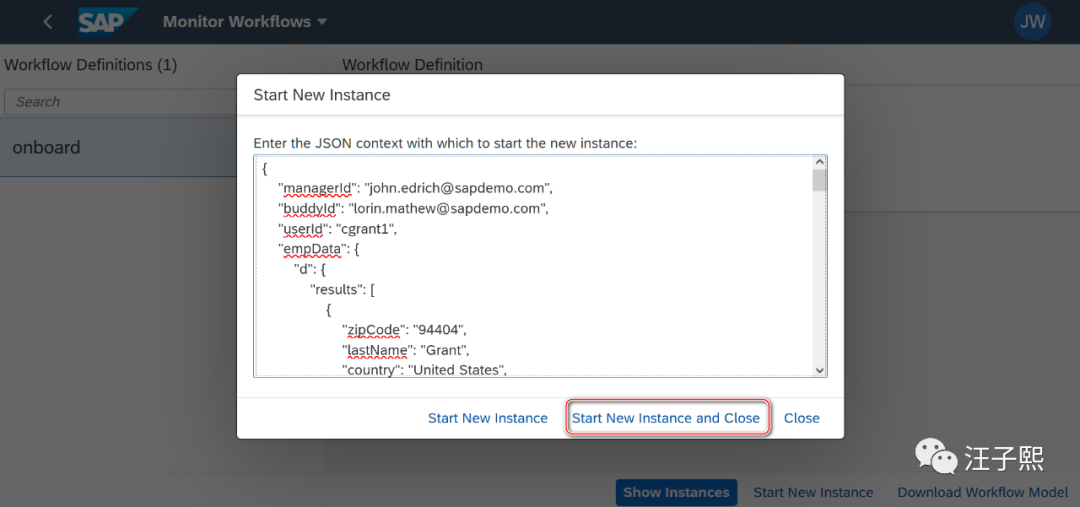Click the Show Instances footer button
Screen dimensions: 1080x507
(676, 492)
